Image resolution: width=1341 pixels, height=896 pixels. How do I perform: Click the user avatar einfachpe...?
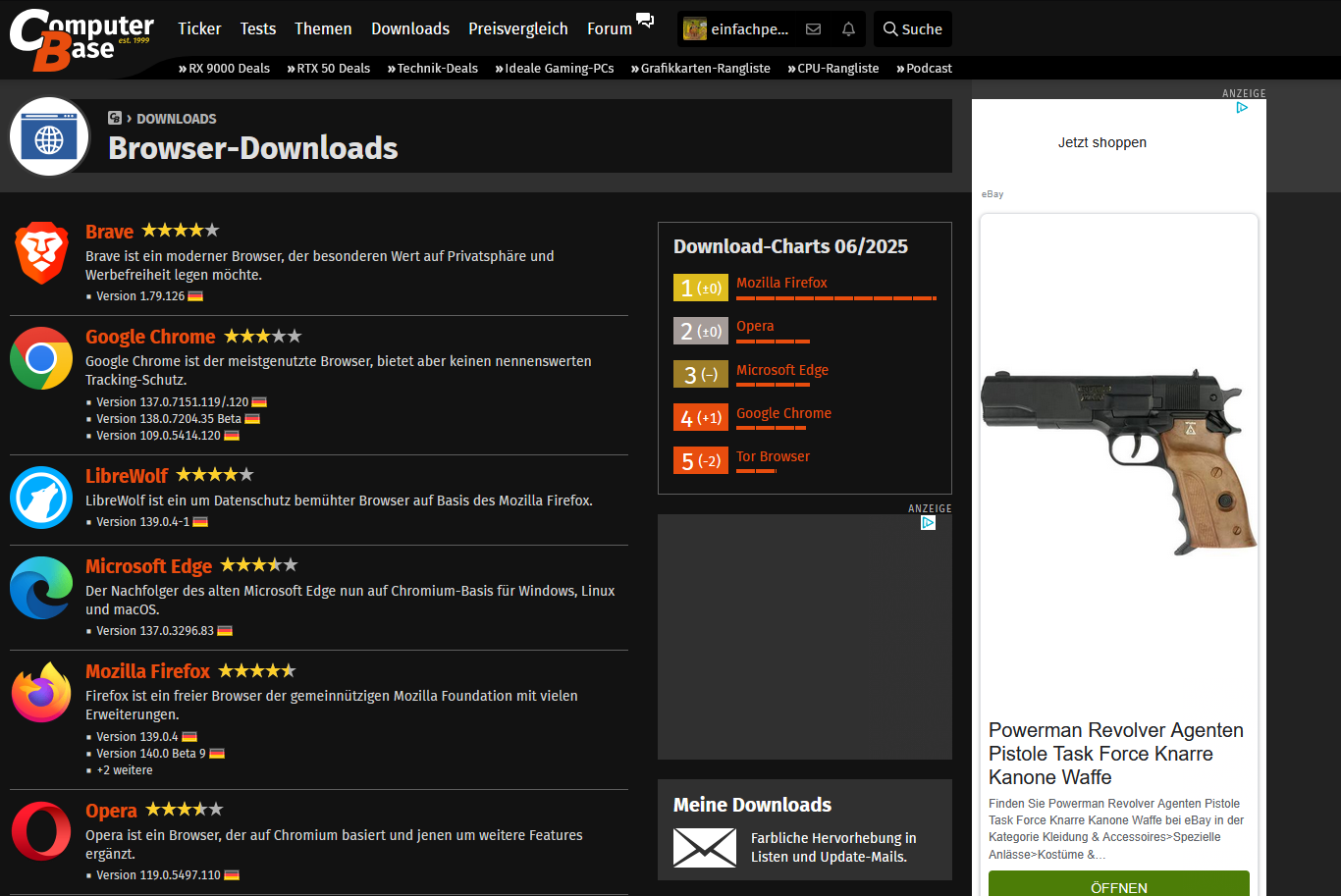click(x=695, y=29)
